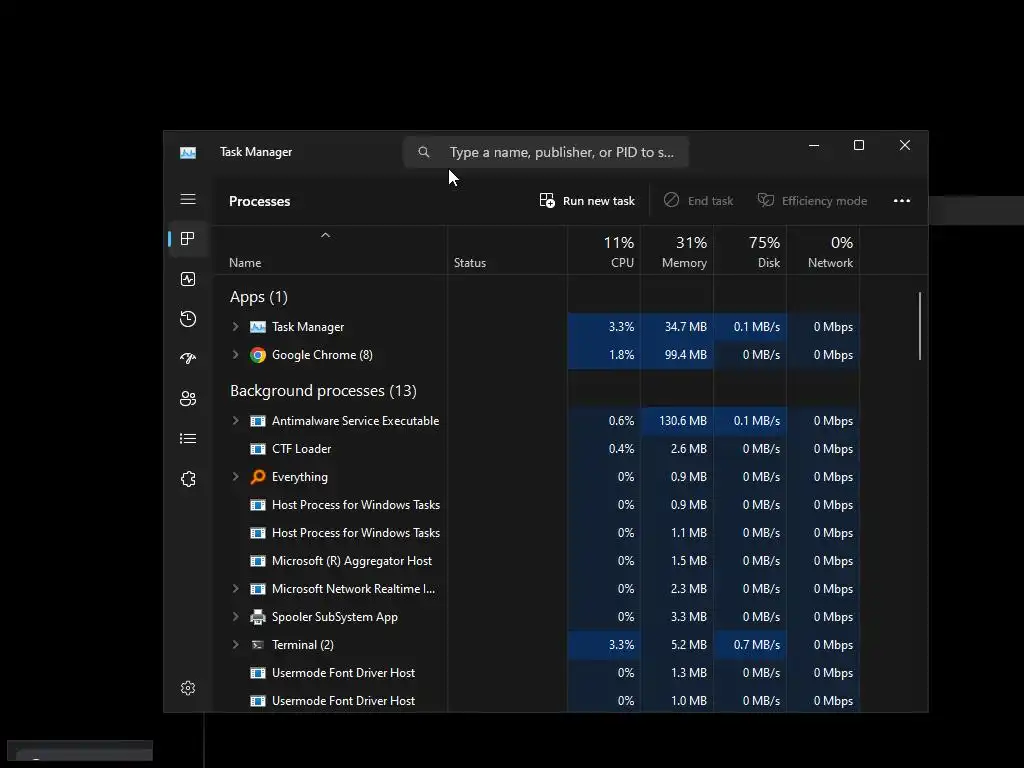Click the 0.4% CPU value for CTF Loader
The image size is (1024, 768).
click(621, 449)
